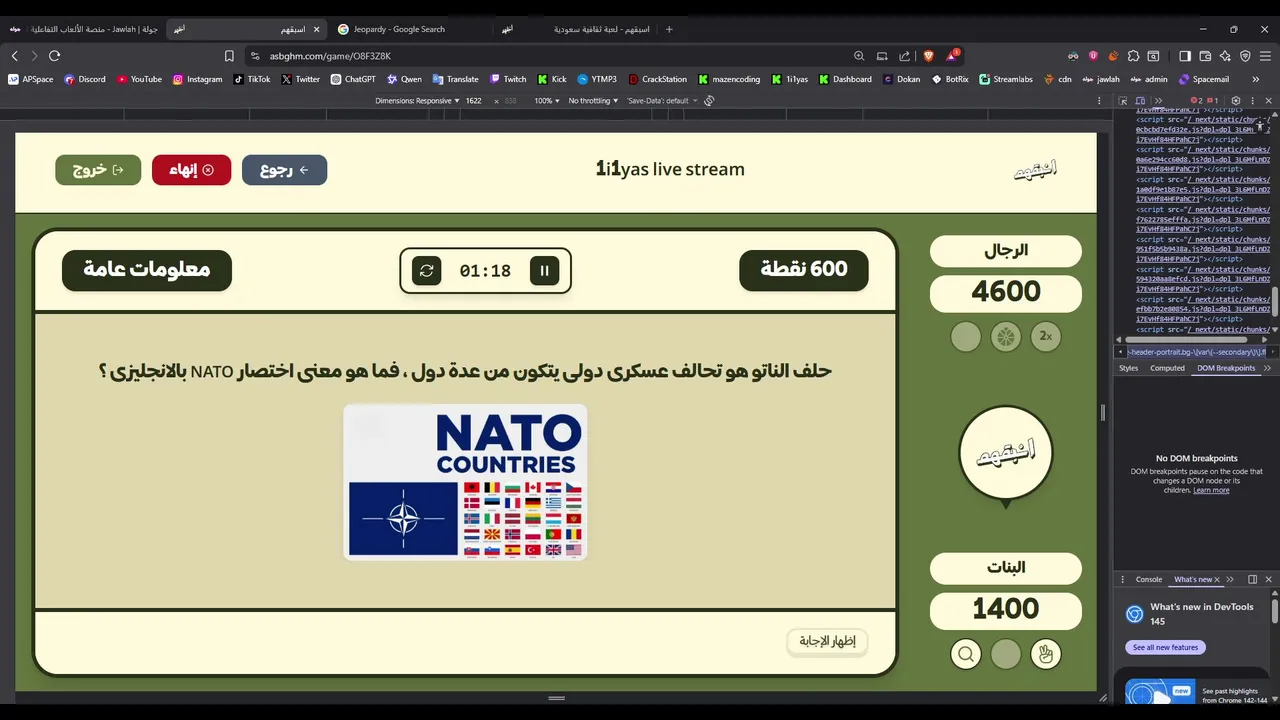Reset the timer with the refresh icon
The image size is (1280, 720).
click(x=426, y=270)
